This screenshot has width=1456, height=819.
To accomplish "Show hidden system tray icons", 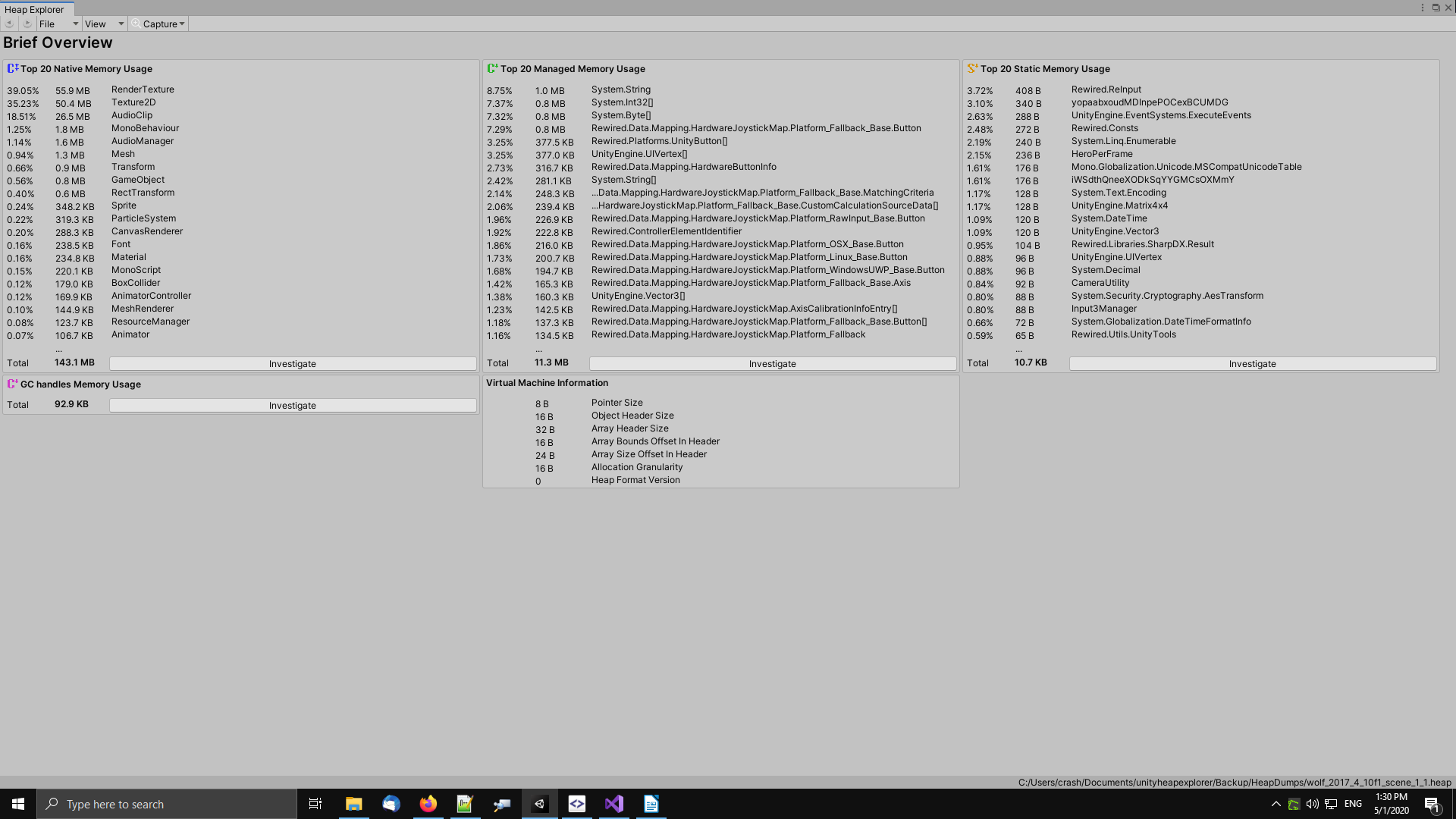I will click(1276, 804).
